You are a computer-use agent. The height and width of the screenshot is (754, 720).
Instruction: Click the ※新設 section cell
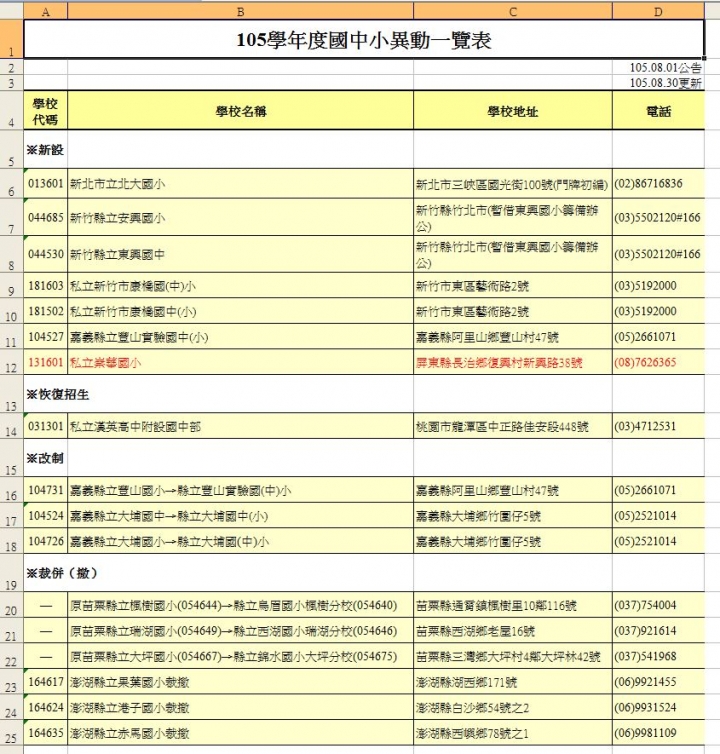point(46,150)
